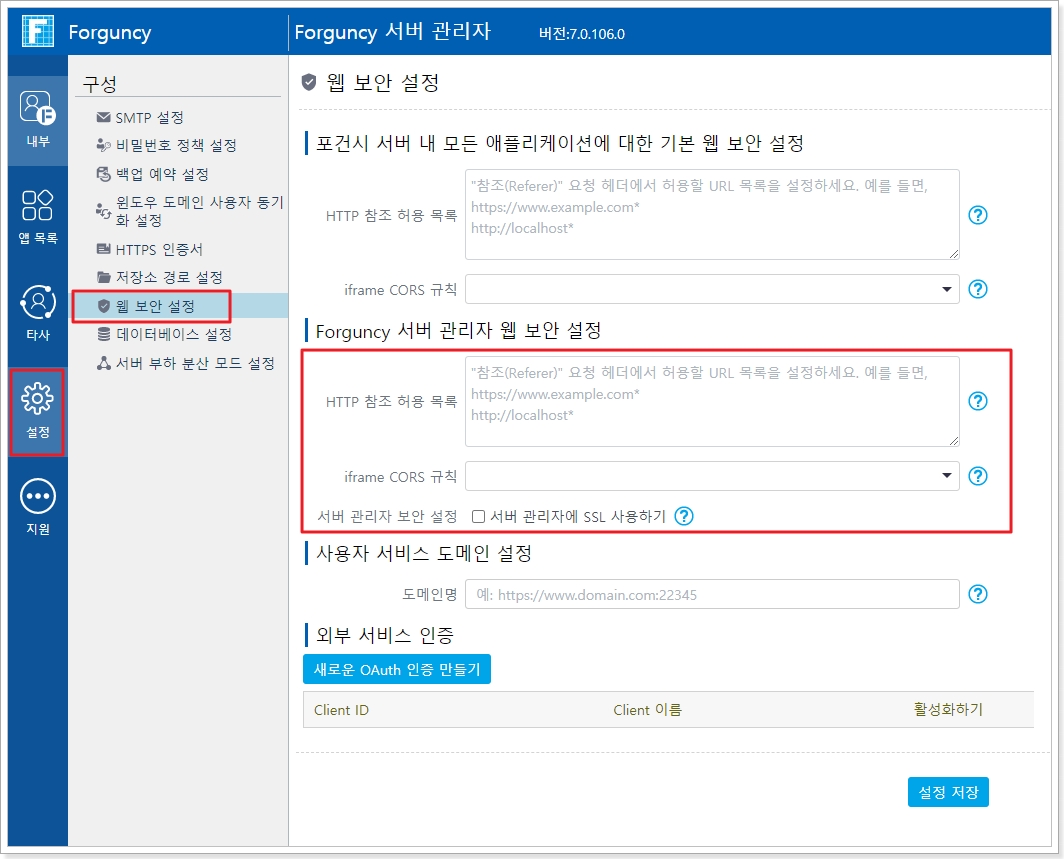Viewport: 1064px width, 859px height.
Task: Click the 설정 저장 button
Action: click(948, 792)
